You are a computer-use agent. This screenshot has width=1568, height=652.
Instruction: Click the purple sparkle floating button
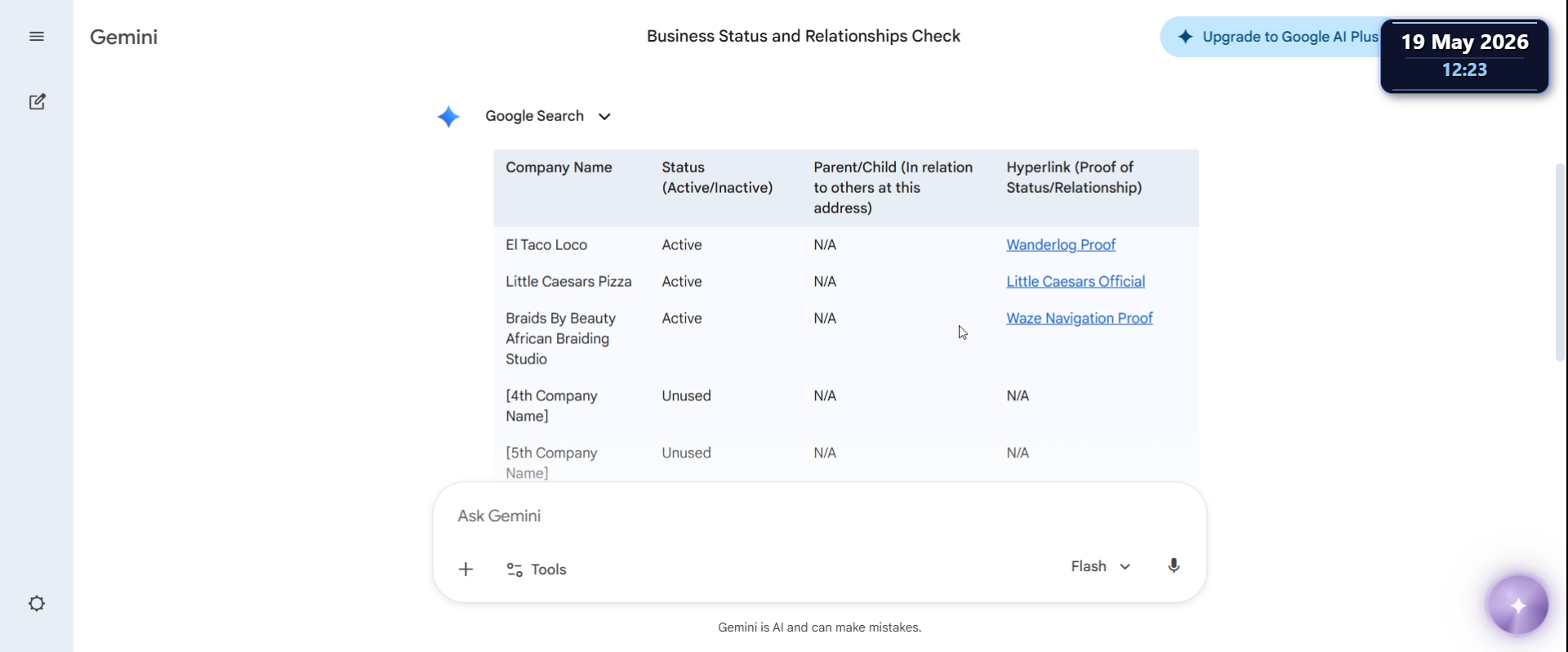[1518, 605]
